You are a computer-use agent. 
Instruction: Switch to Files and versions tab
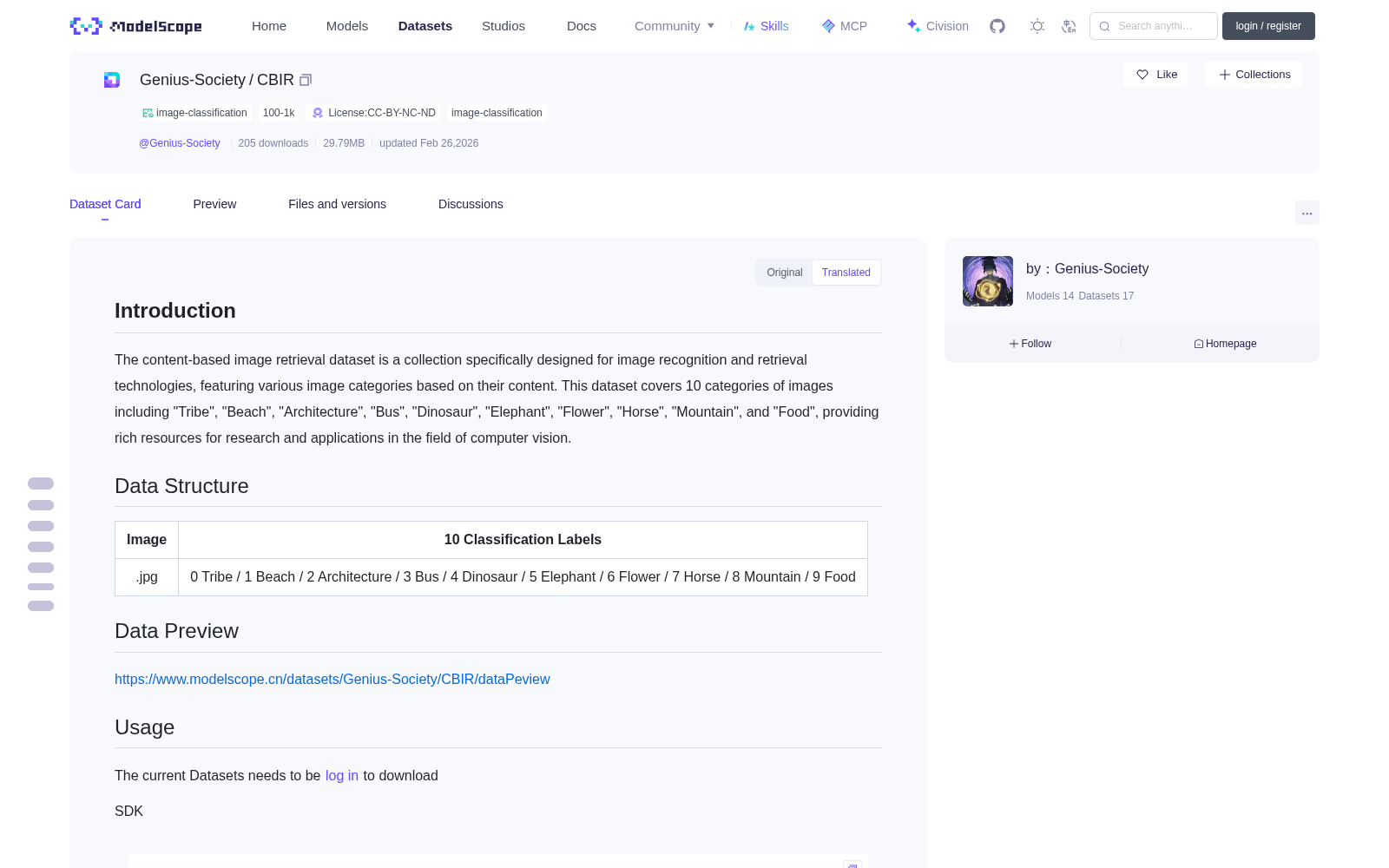337,204
